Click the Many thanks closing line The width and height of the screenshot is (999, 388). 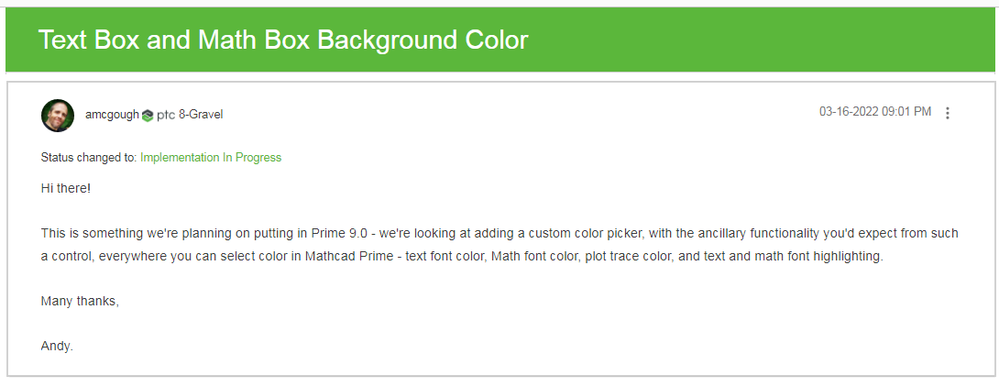click(x=80, y=301)
